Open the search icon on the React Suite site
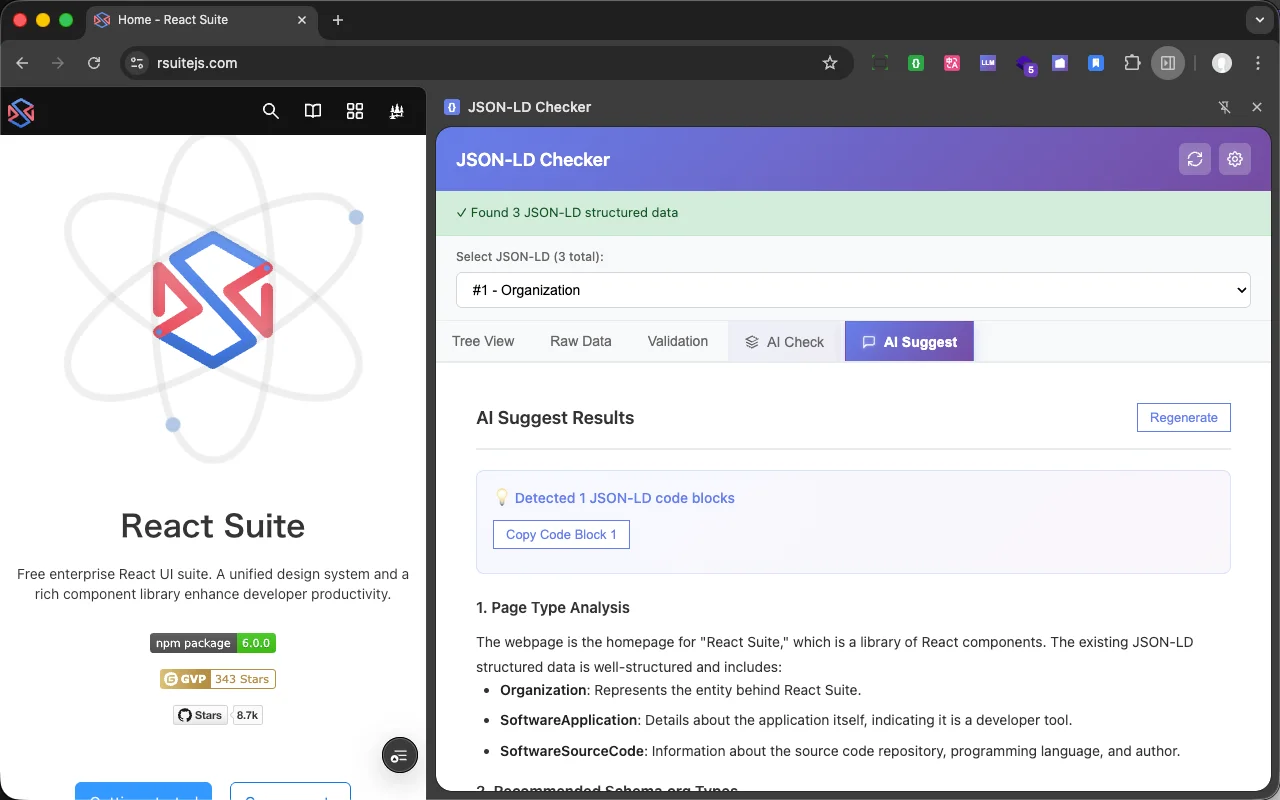 (271, 111)
